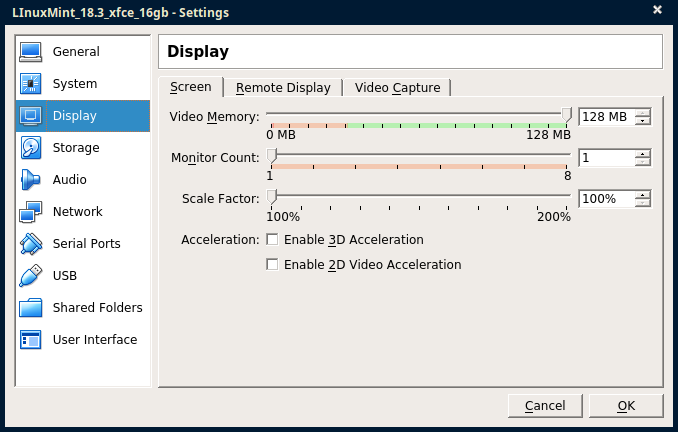Screen dimensions: 678x432
Task: Open the USB settings label
Action: pos(65,276)
